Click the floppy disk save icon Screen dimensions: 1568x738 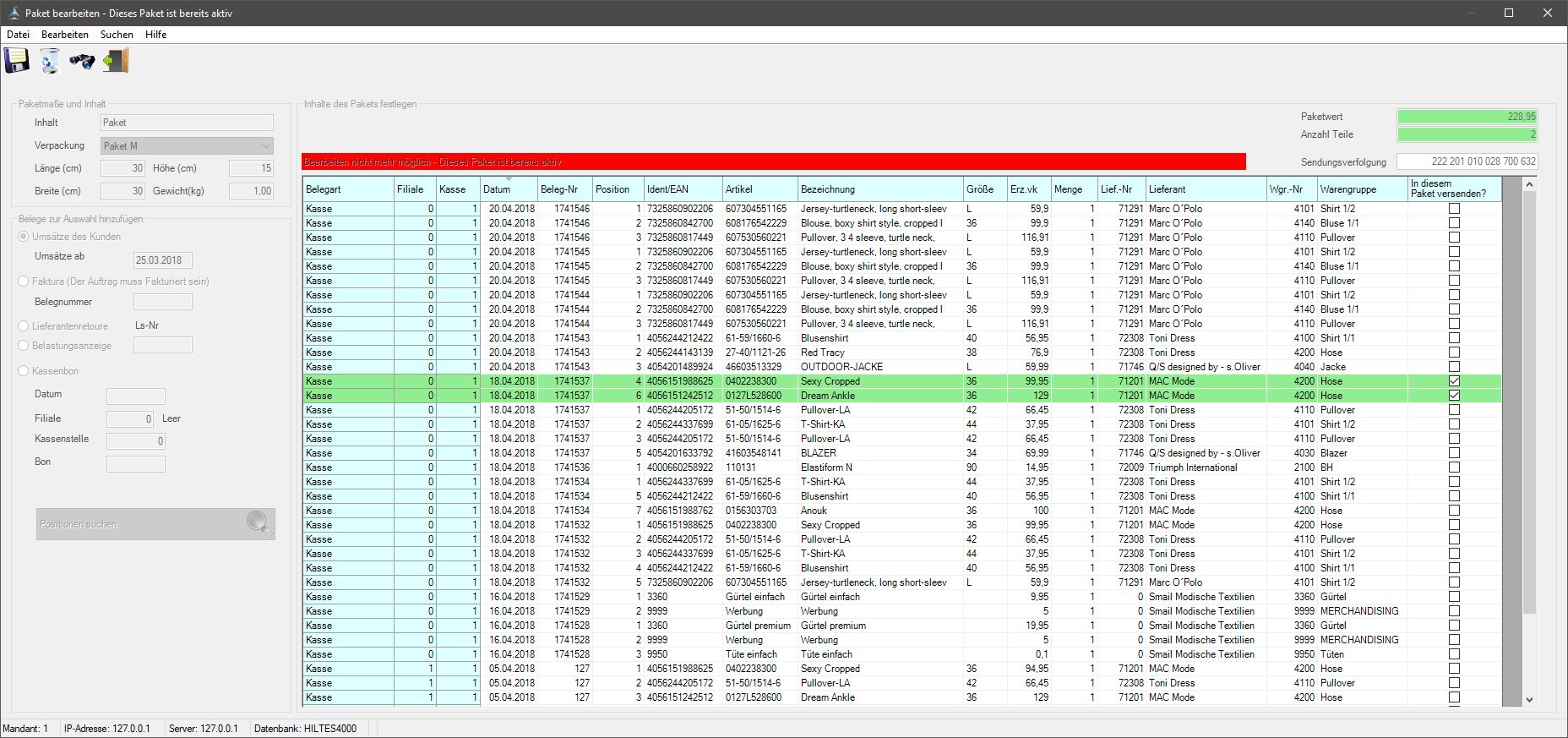click(17, 61)
